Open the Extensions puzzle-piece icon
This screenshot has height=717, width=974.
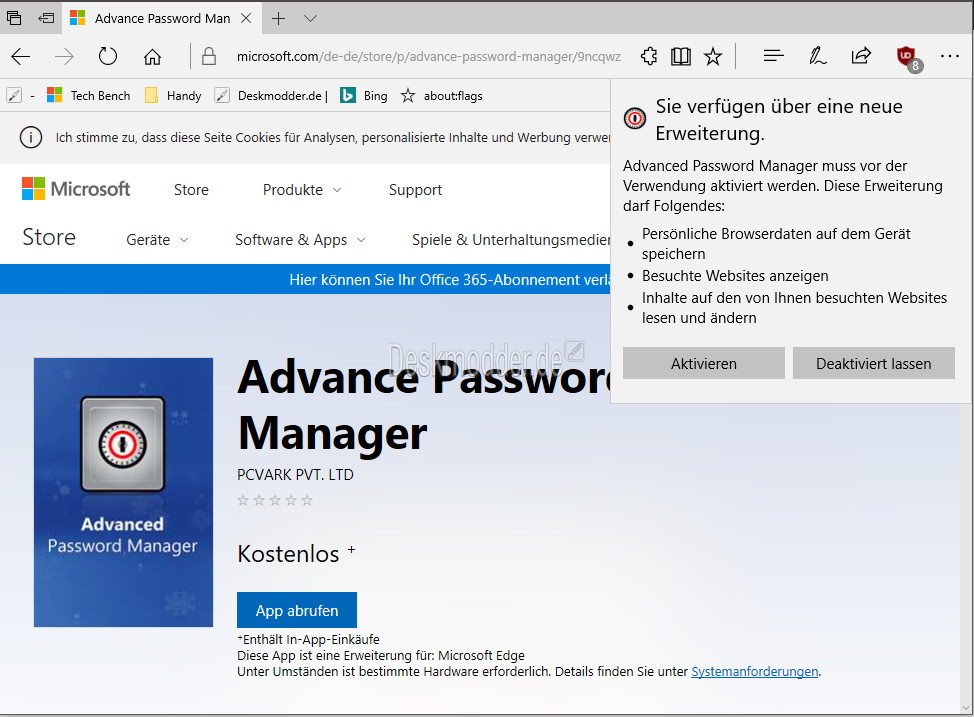(649, 57)
